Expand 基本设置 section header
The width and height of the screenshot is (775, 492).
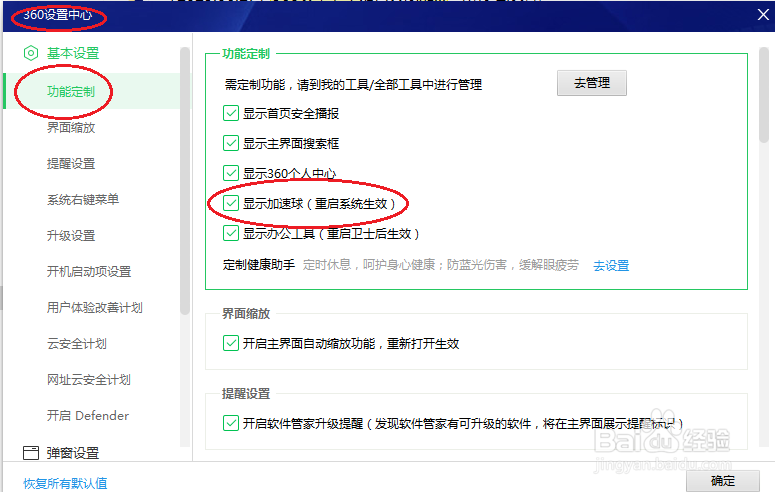73,53
